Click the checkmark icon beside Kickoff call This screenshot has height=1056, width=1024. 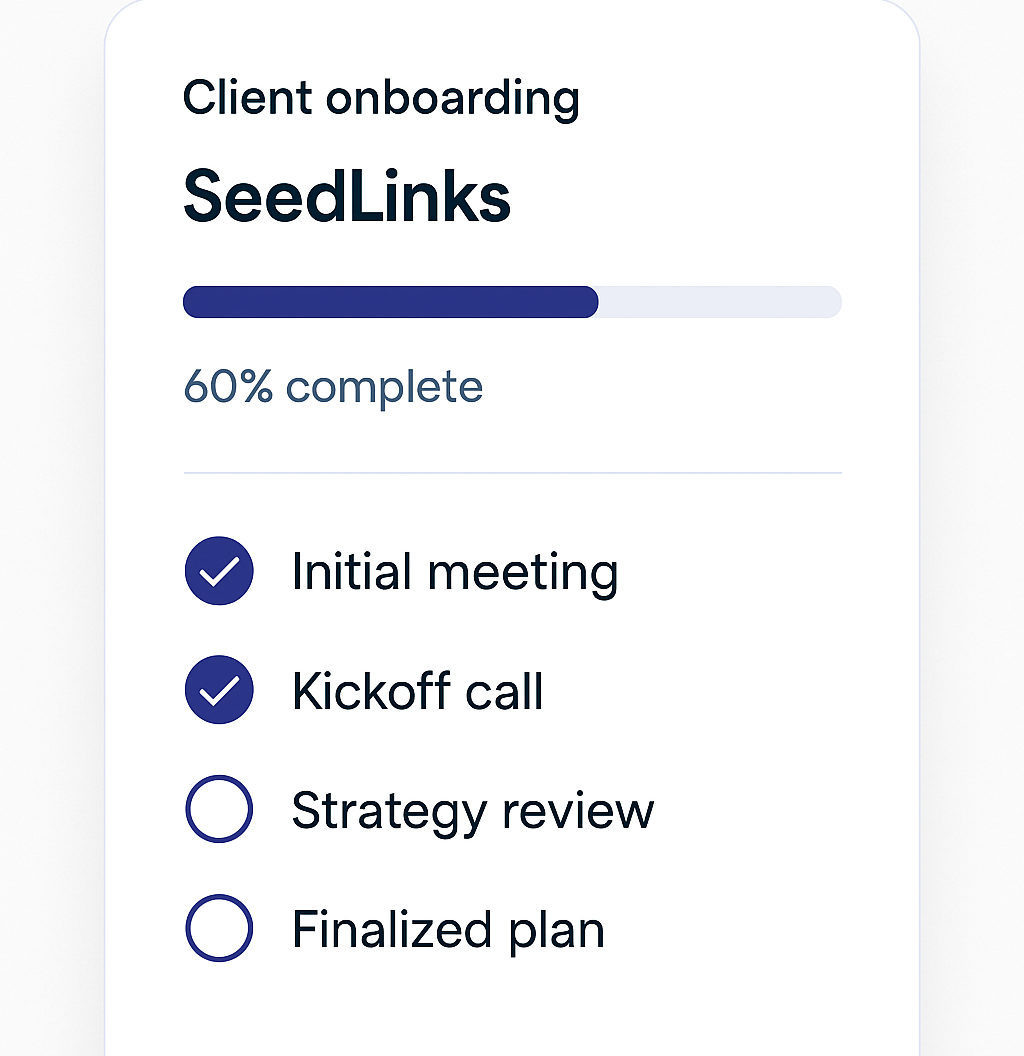click(x=219, y=690)
